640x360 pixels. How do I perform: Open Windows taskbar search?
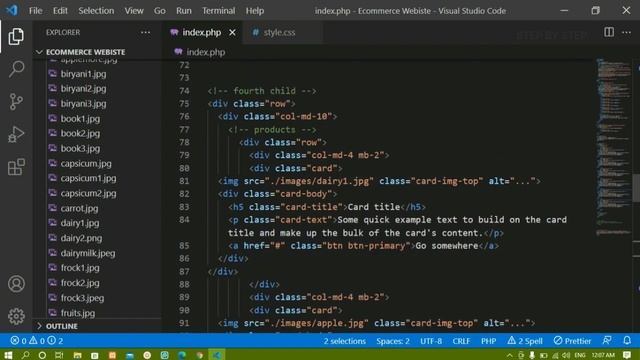(25, 355)
